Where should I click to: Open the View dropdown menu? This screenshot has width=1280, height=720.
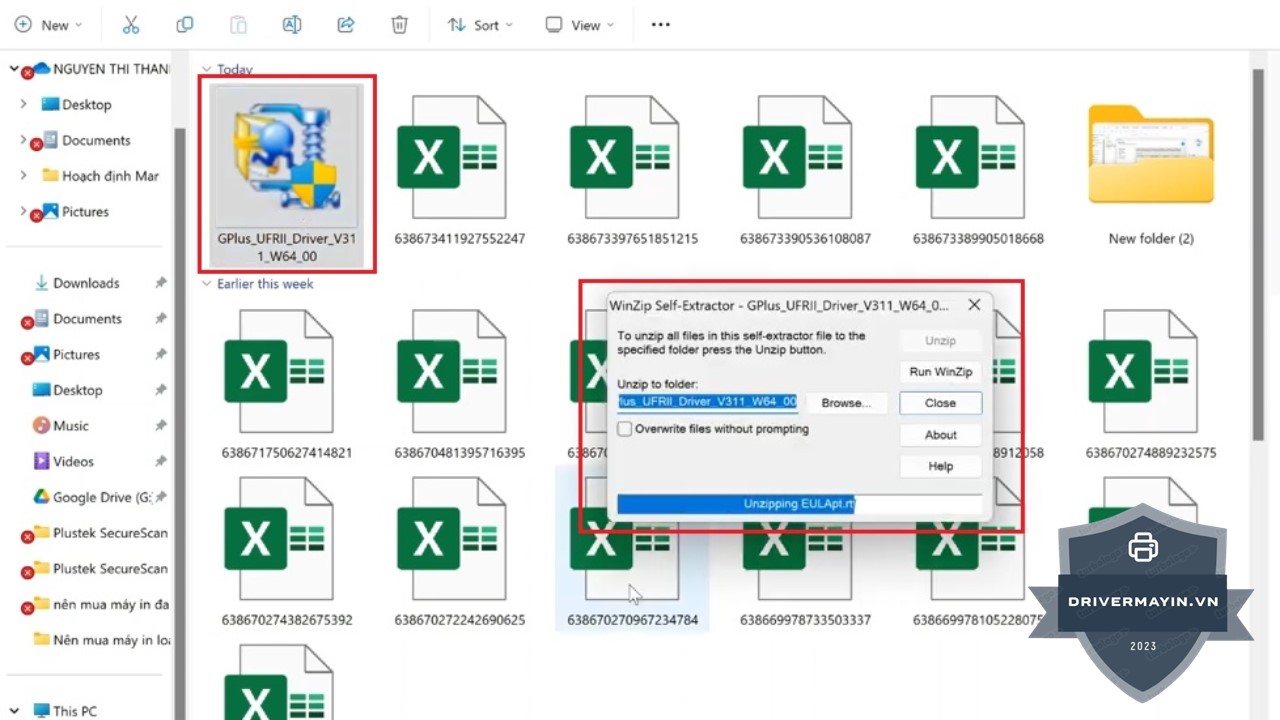pyautogui.click(x=580, y=25)
